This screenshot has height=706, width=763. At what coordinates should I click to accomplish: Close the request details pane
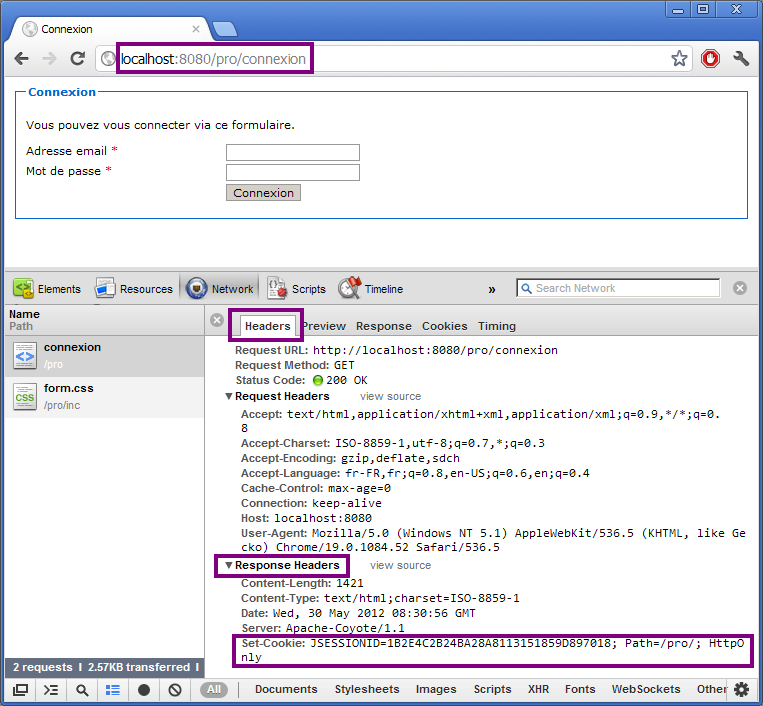[217, 320]
